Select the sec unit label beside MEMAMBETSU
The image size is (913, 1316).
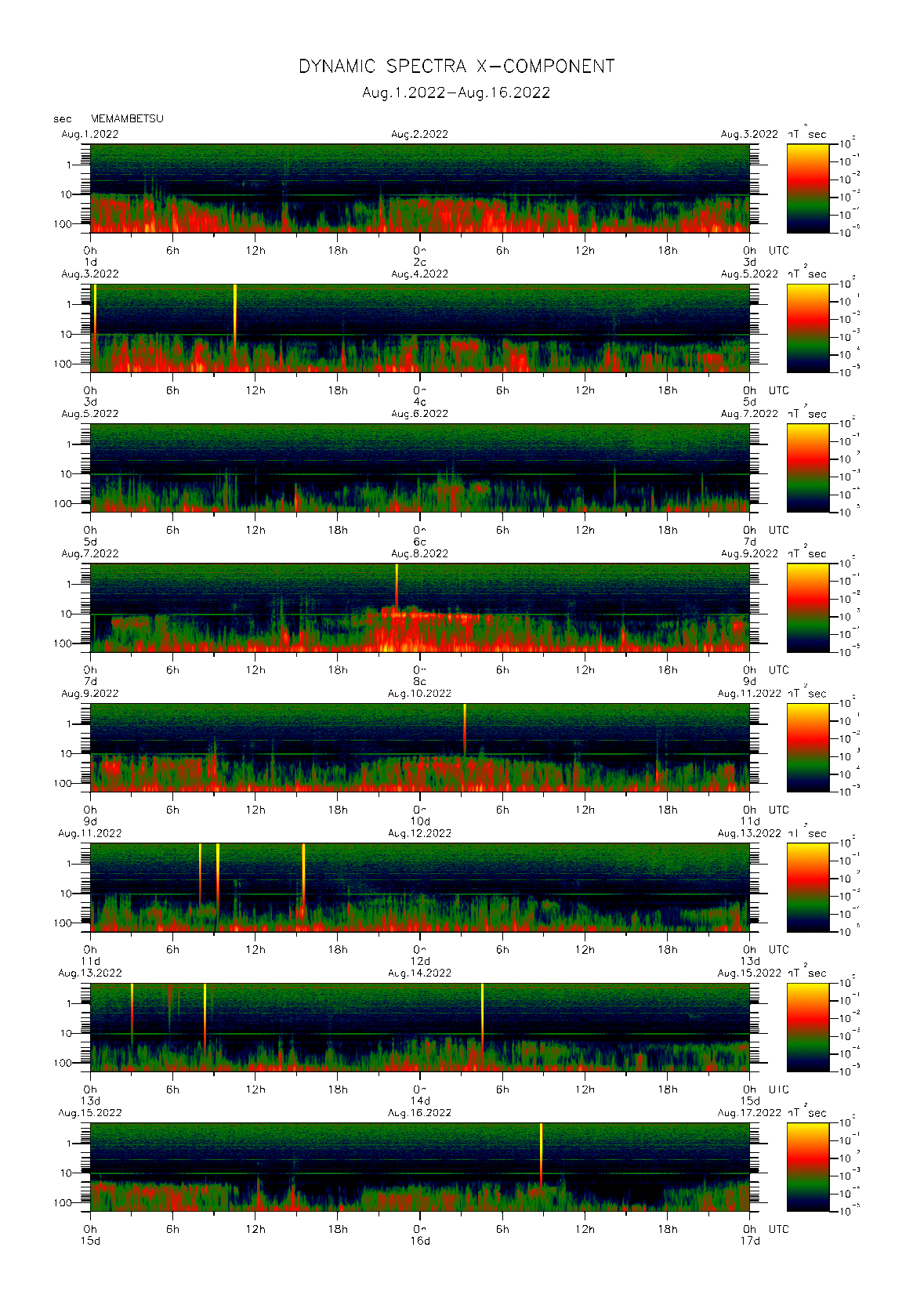[63, 119]
